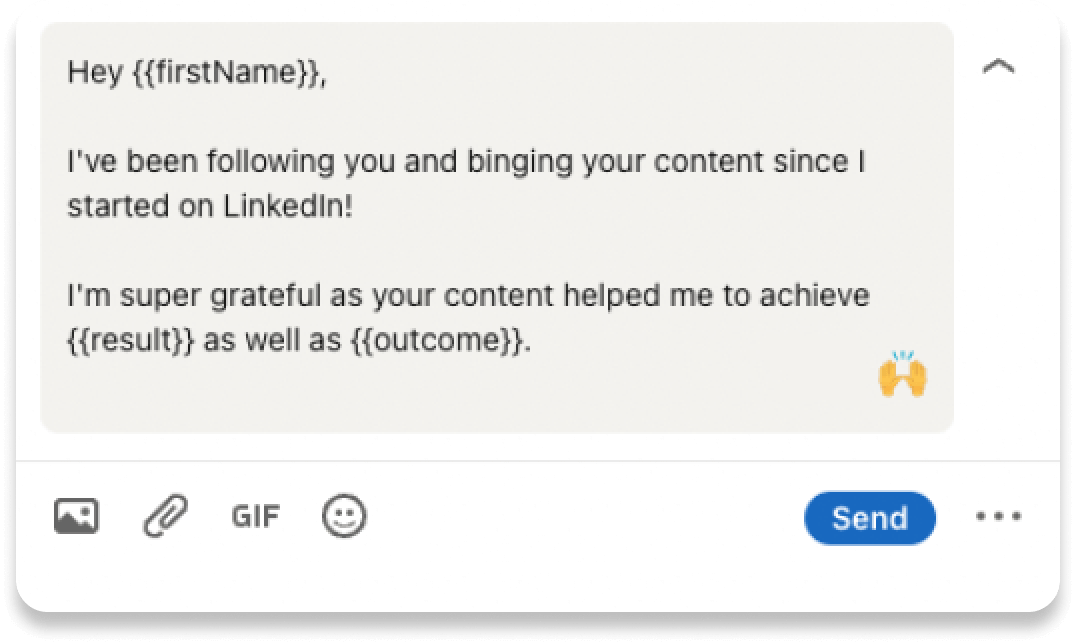Open the smiley emoji picker
Viewport: 1076px width, 644px height.
(344, 517)
